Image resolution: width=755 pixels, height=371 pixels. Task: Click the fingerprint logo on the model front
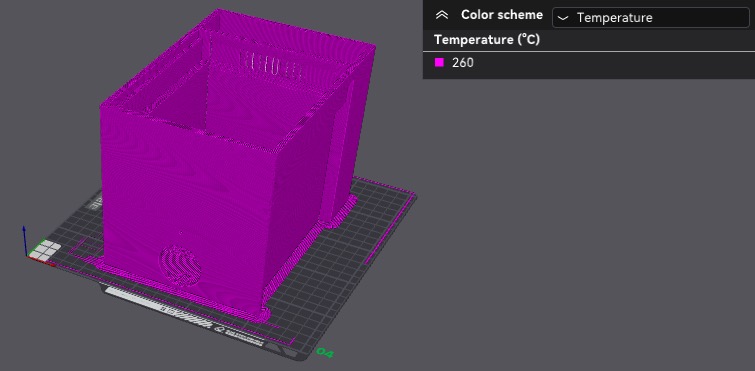pos(180,266)
